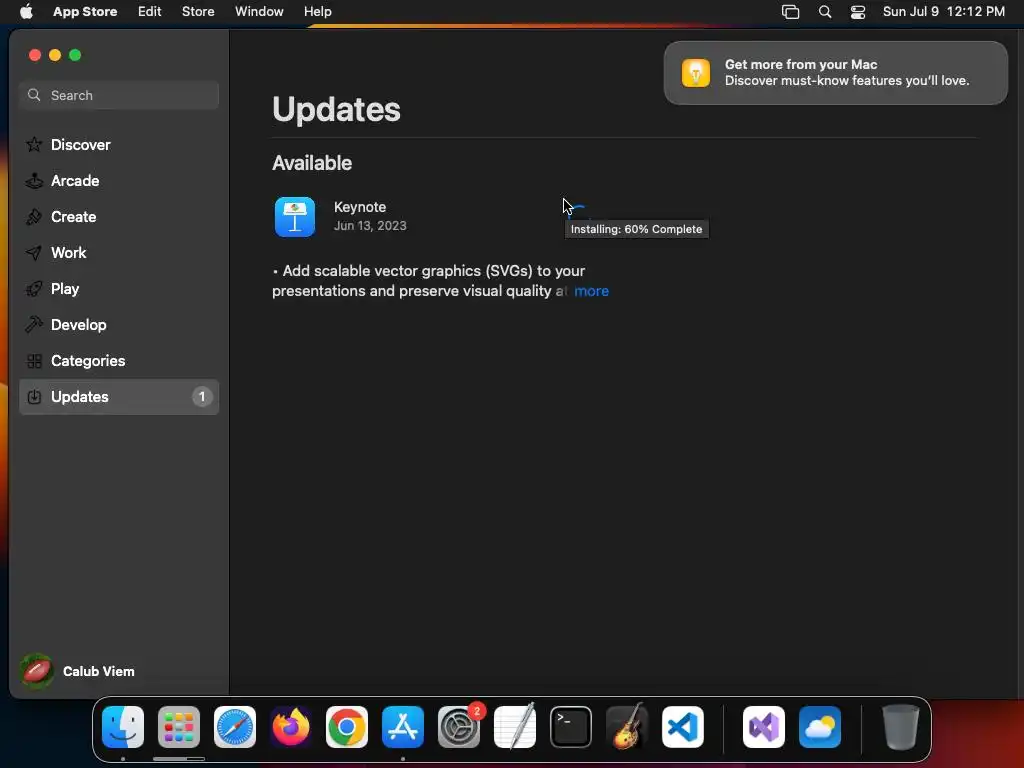Viewport: 1024px width, 768px height.
Task: Open the App Store menu
Action: (x=85, y=11)
